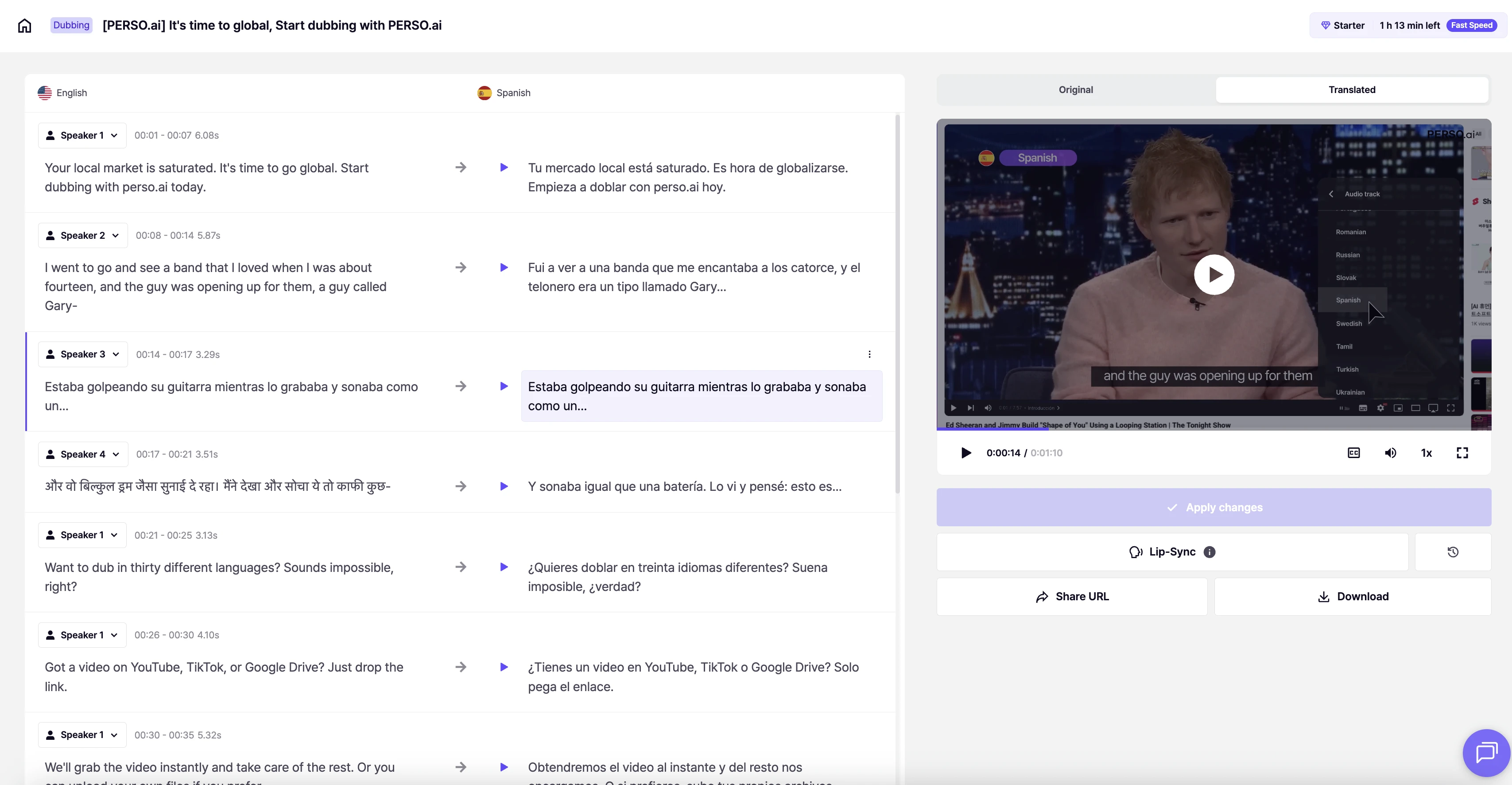
Task: Click the home icon in top-left corner
Action: point(24,25)
